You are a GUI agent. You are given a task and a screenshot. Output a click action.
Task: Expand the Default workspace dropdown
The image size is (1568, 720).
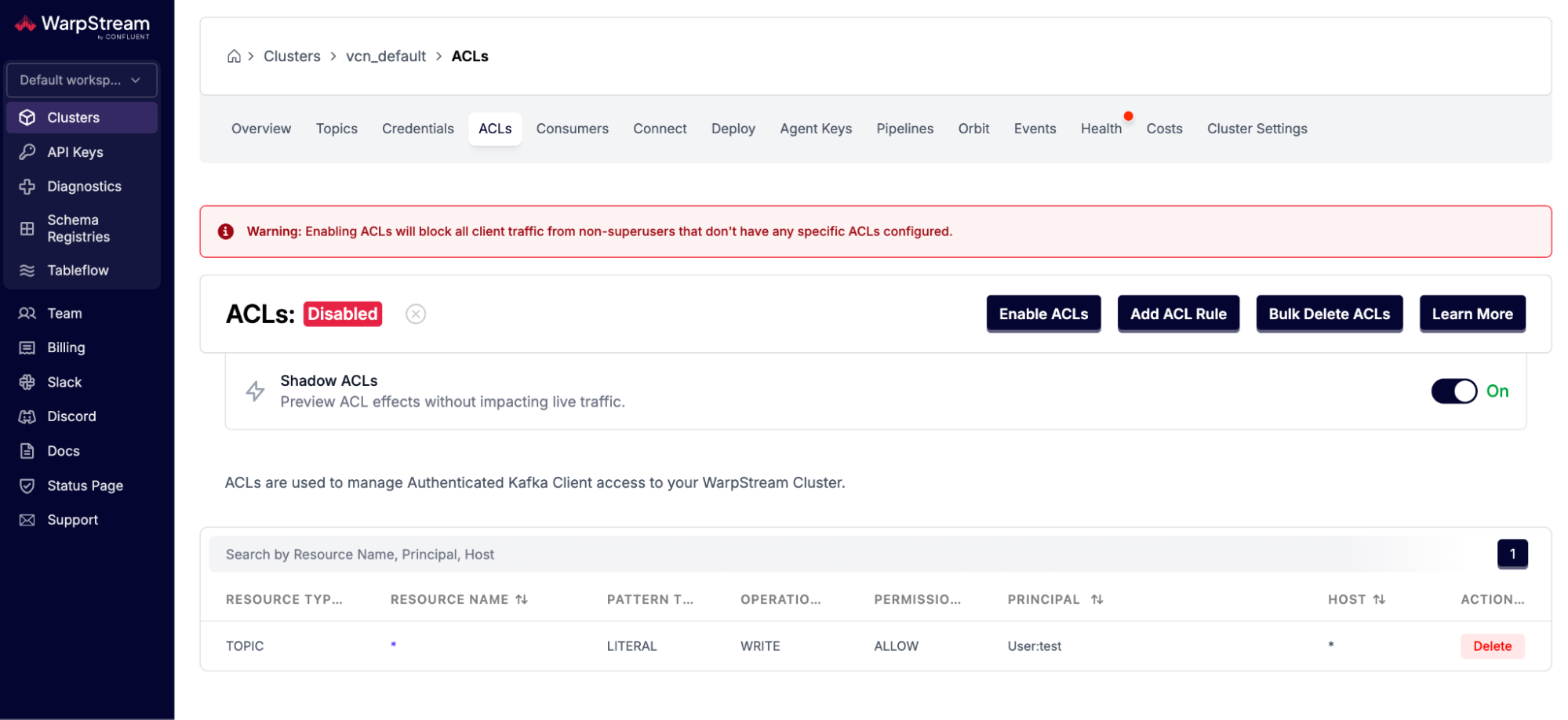tap(82, 80)
